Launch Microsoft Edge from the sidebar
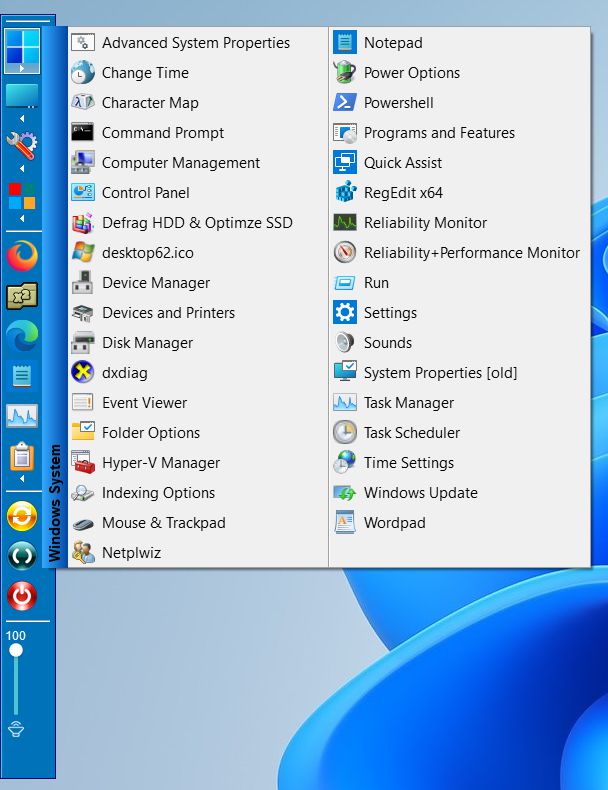 22,337
